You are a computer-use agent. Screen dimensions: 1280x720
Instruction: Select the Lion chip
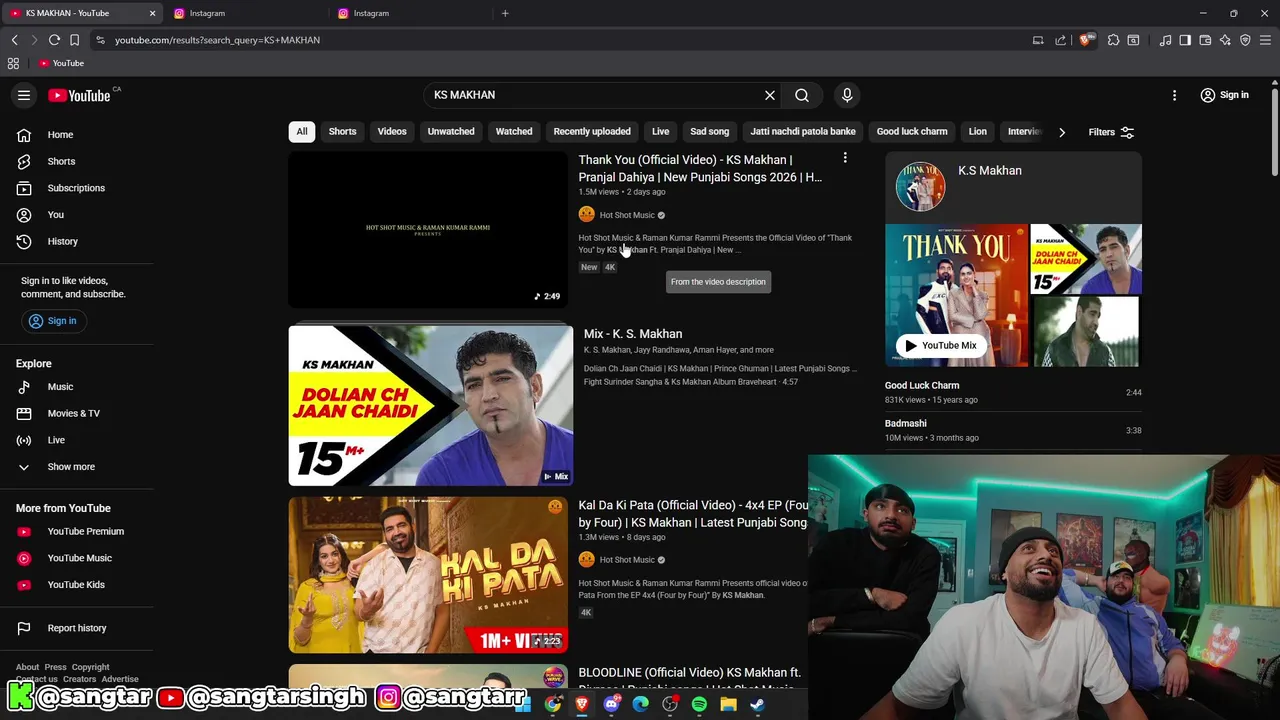(x=978, y=131)
